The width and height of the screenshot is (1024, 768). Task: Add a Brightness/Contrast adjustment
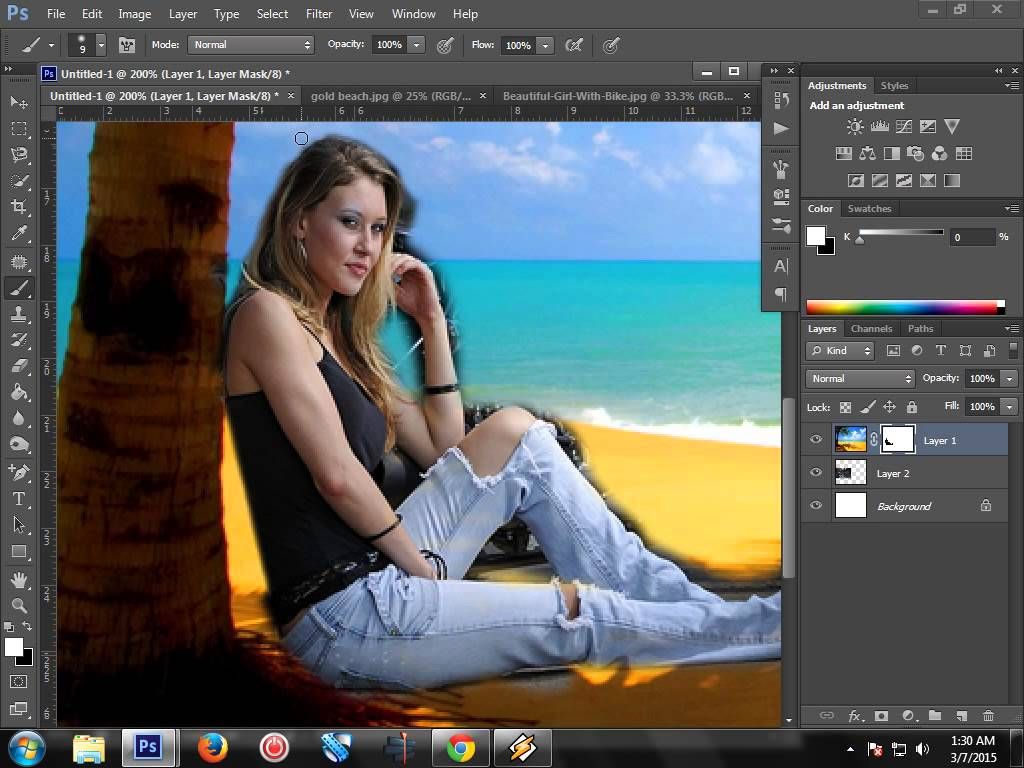click(x=855, y=127)
